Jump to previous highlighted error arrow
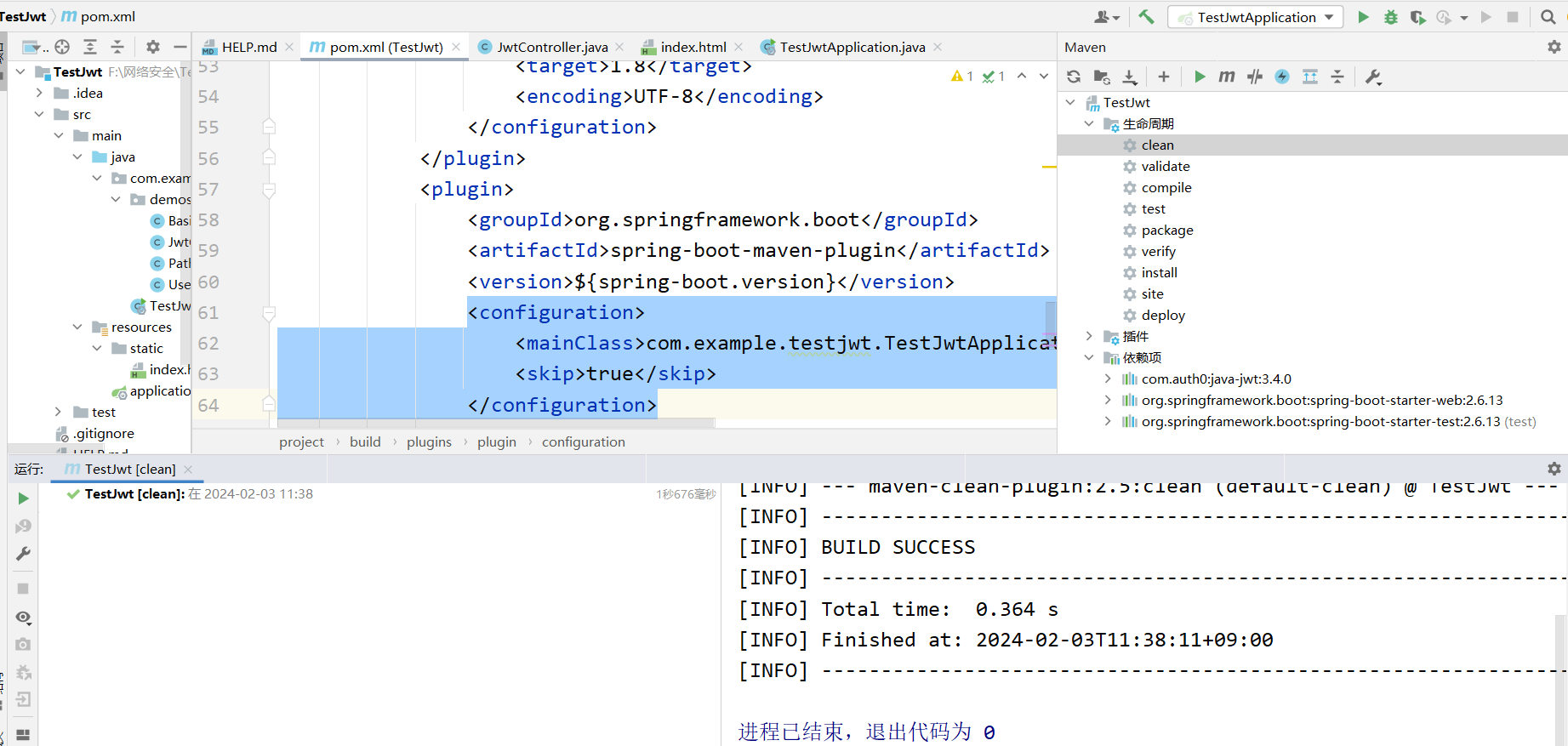The width and height of the screenshot is (1568, 746). 1022,77
